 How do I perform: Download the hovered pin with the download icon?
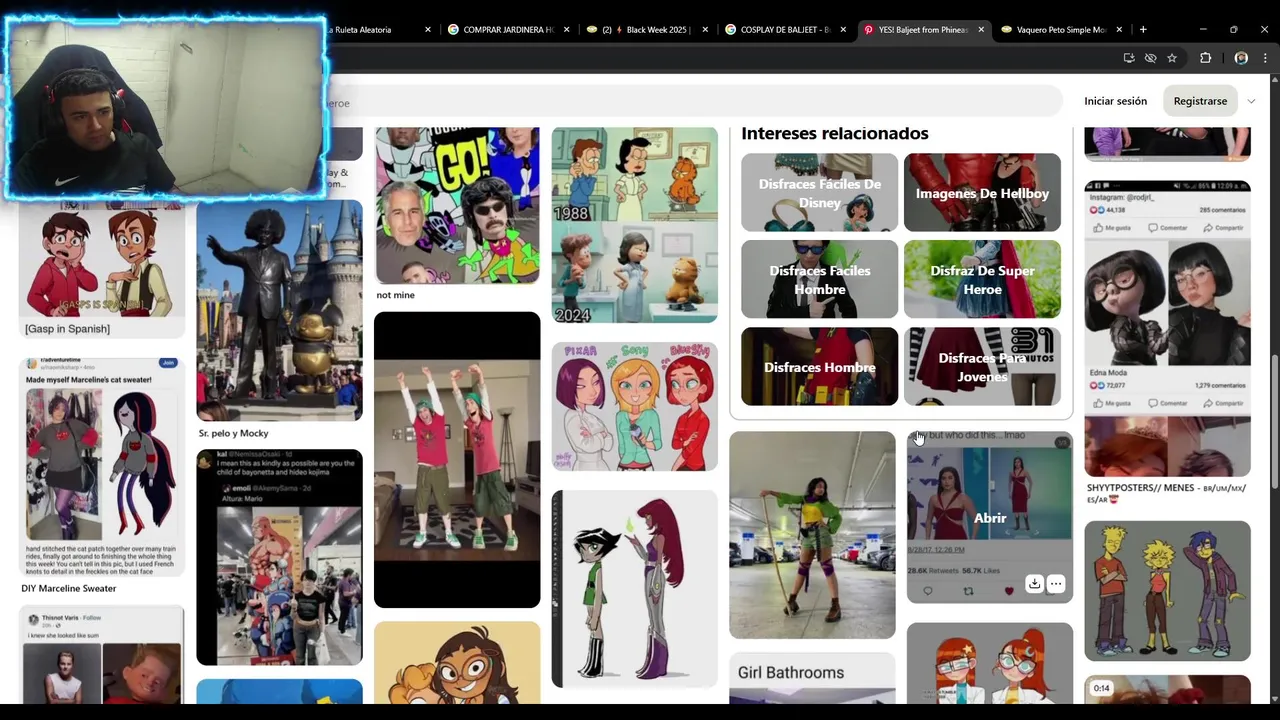(1034, 584)
